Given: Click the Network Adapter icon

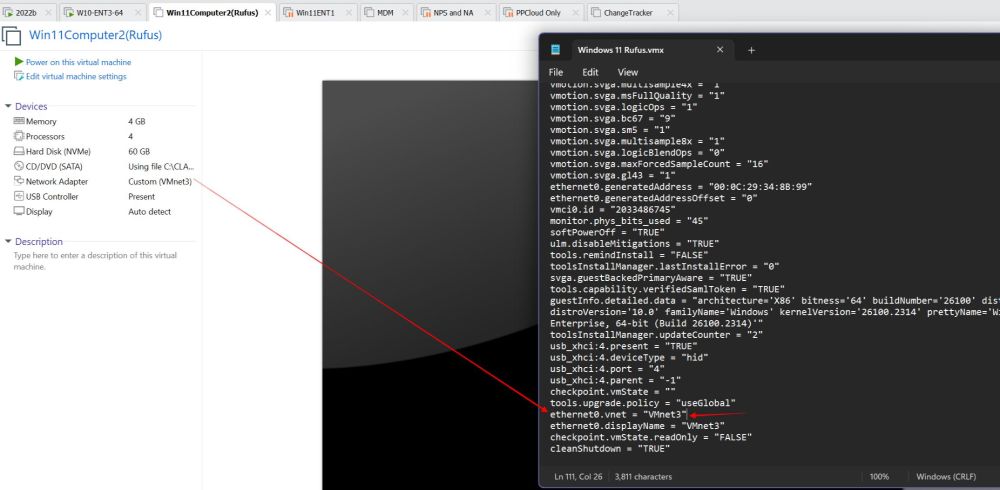Looking at the screenshot, I should (18, 181).
